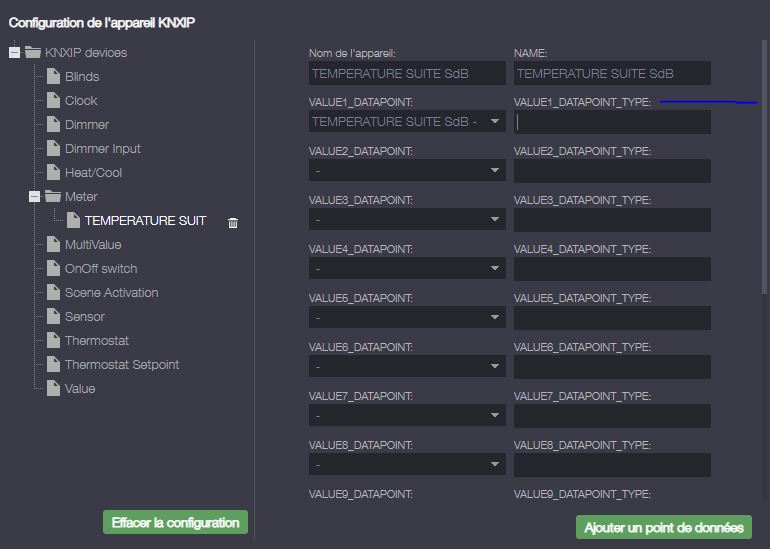Image resolution: width=770 pixels, height=549 pixels.
Task: Collapse the Meter folder node
Action: coord(34,197)
